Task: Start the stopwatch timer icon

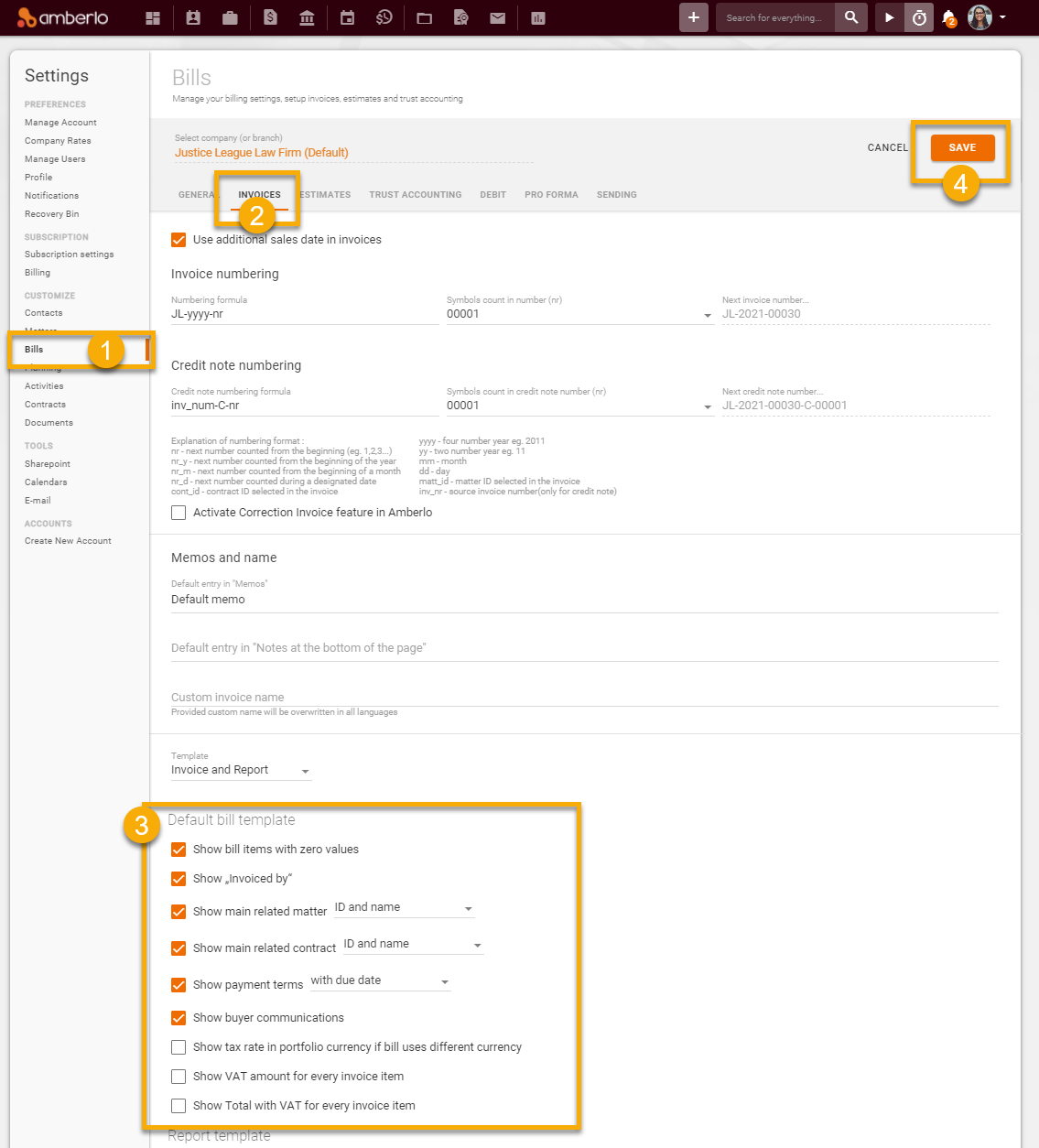Action: [x=918, y=16]
